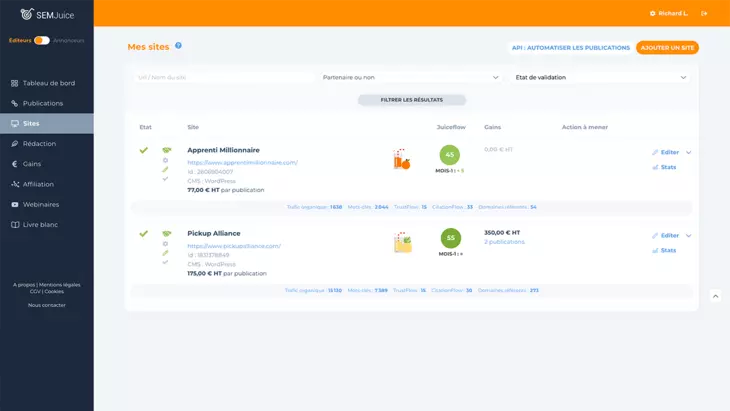The height and width of the screenshot is (411, 730).
Task: Click partner handshake icon for Pickup Alliance
Action: click(167, 233)
